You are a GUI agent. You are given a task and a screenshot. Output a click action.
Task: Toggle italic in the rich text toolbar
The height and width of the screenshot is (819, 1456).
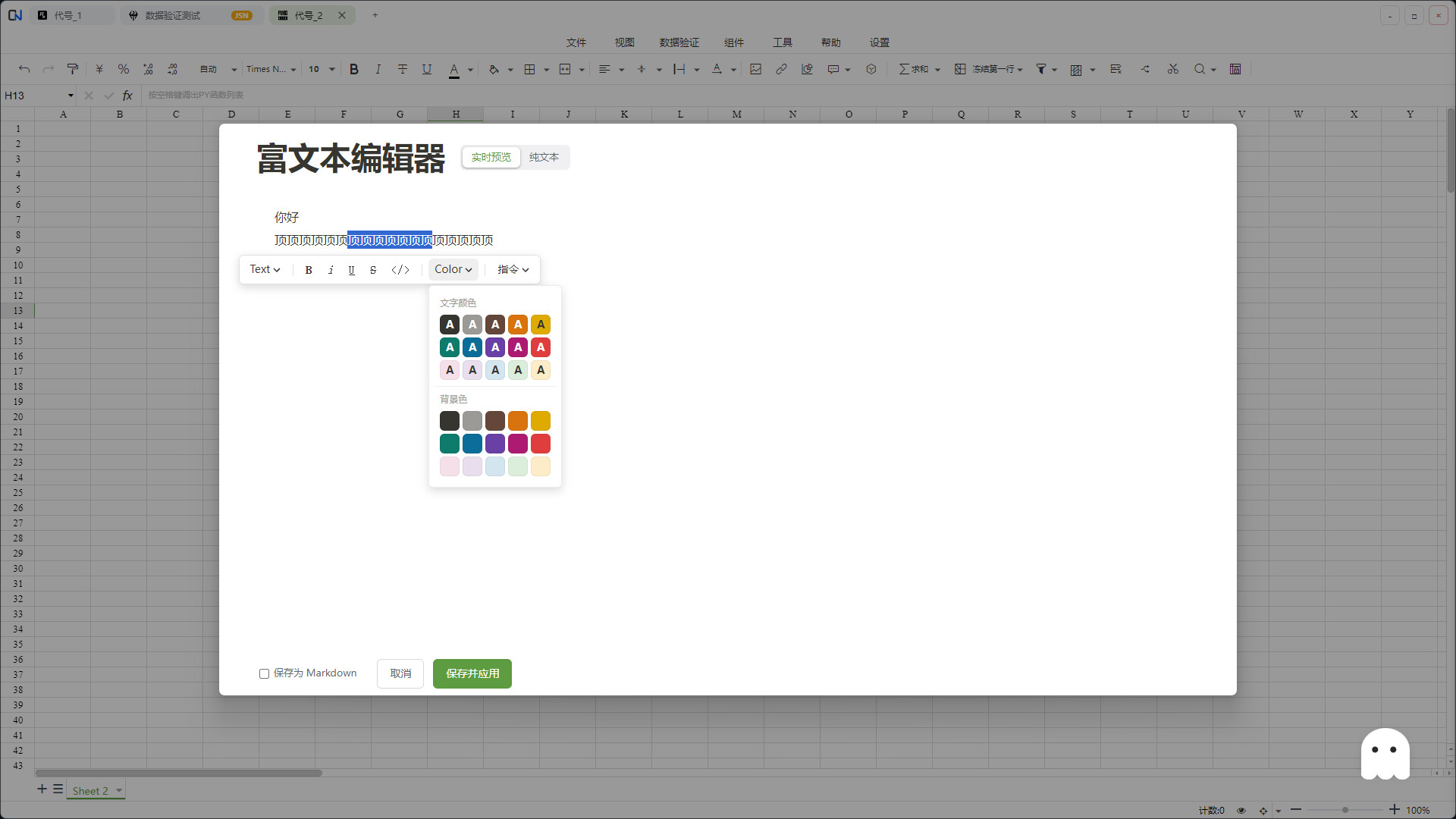[331, 270]
